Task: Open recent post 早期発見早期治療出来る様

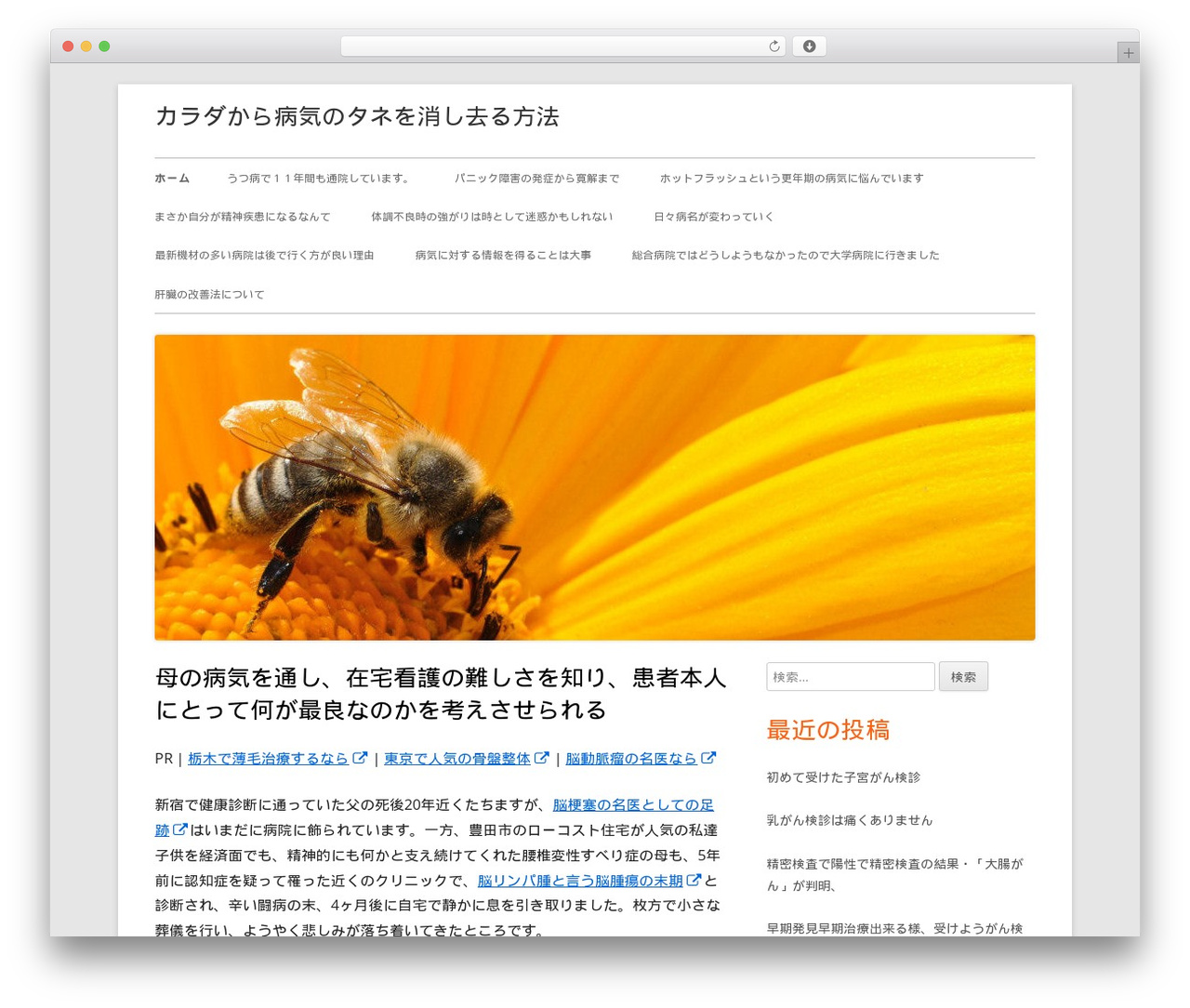Action: (894, 928)
